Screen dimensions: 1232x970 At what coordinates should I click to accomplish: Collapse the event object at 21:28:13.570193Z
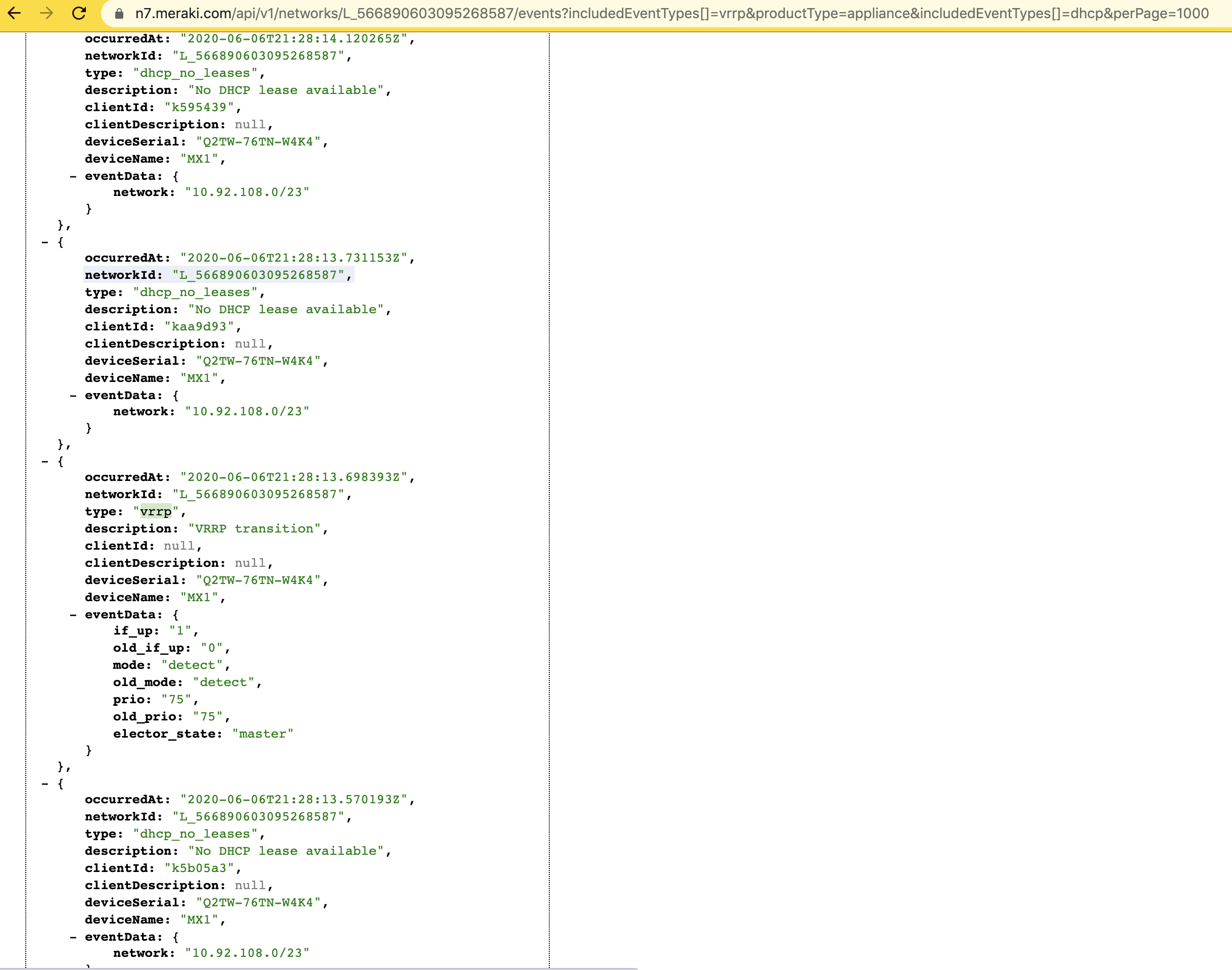[x=45, y=784]
